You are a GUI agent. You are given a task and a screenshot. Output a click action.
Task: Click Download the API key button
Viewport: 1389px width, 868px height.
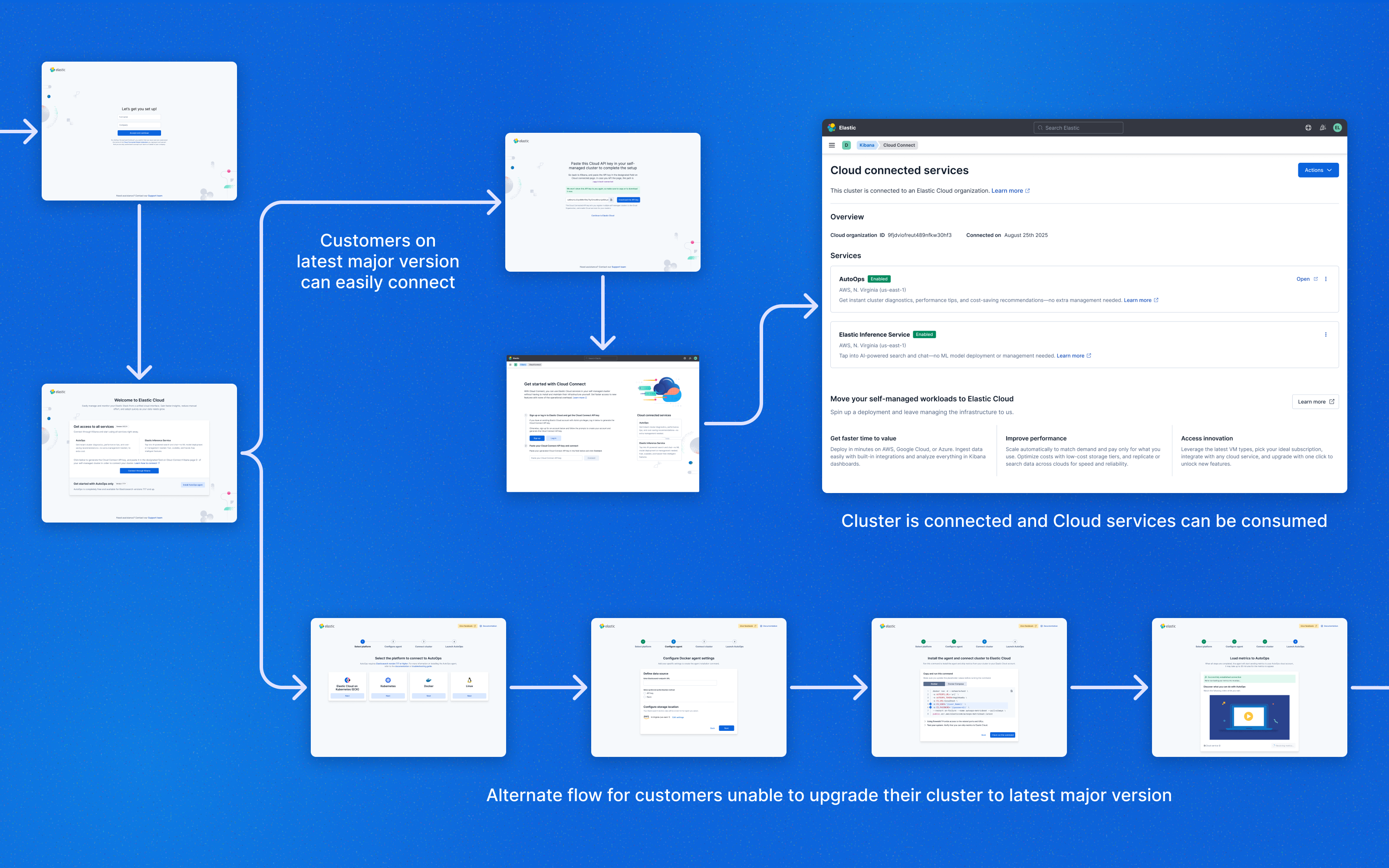629,200
